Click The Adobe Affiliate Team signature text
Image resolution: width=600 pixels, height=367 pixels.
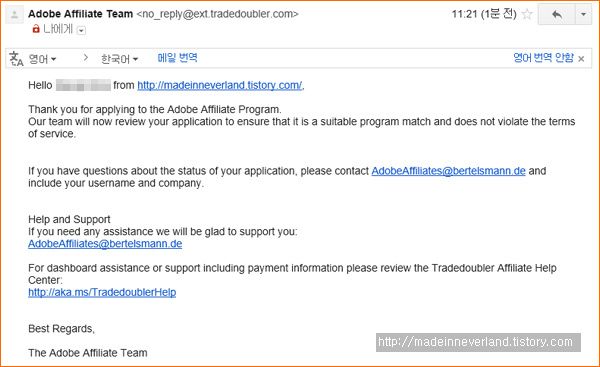88,353
